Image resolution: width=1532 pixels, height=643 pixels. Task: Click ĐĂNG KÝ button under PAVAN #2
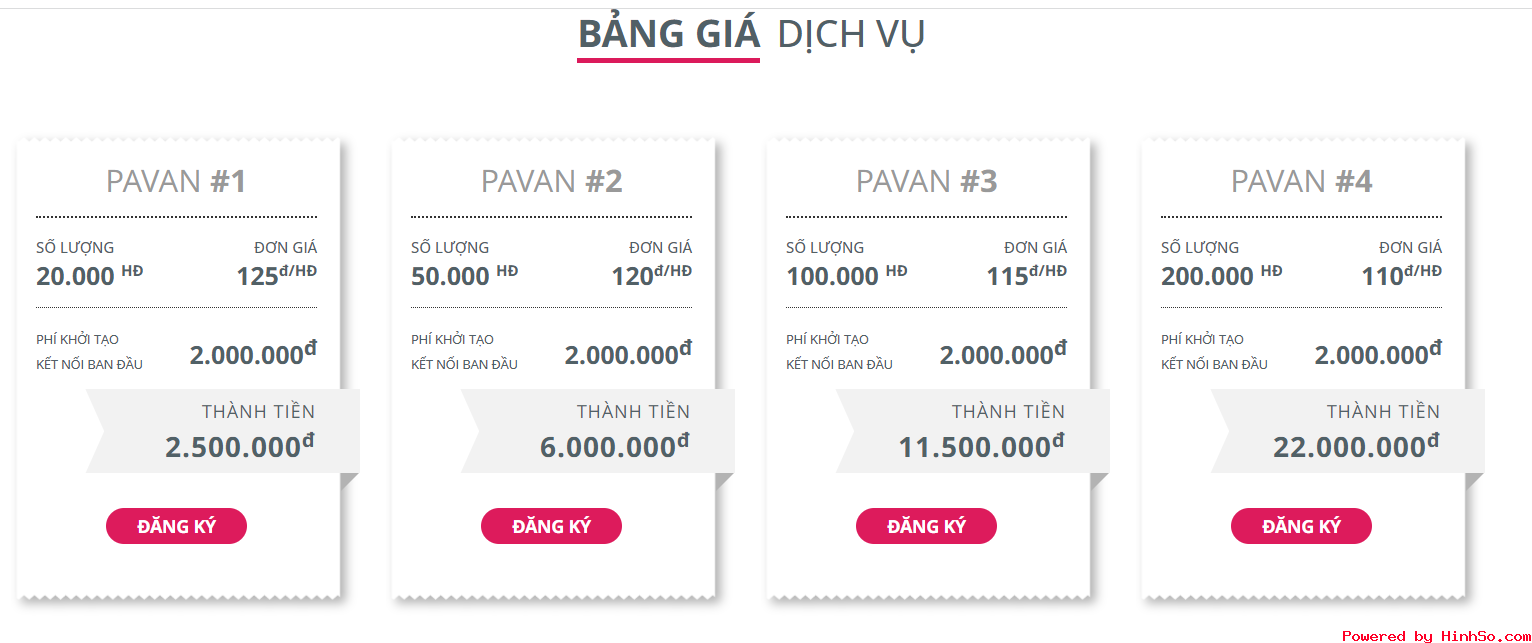pyautogui.click(x=551, y=526)
